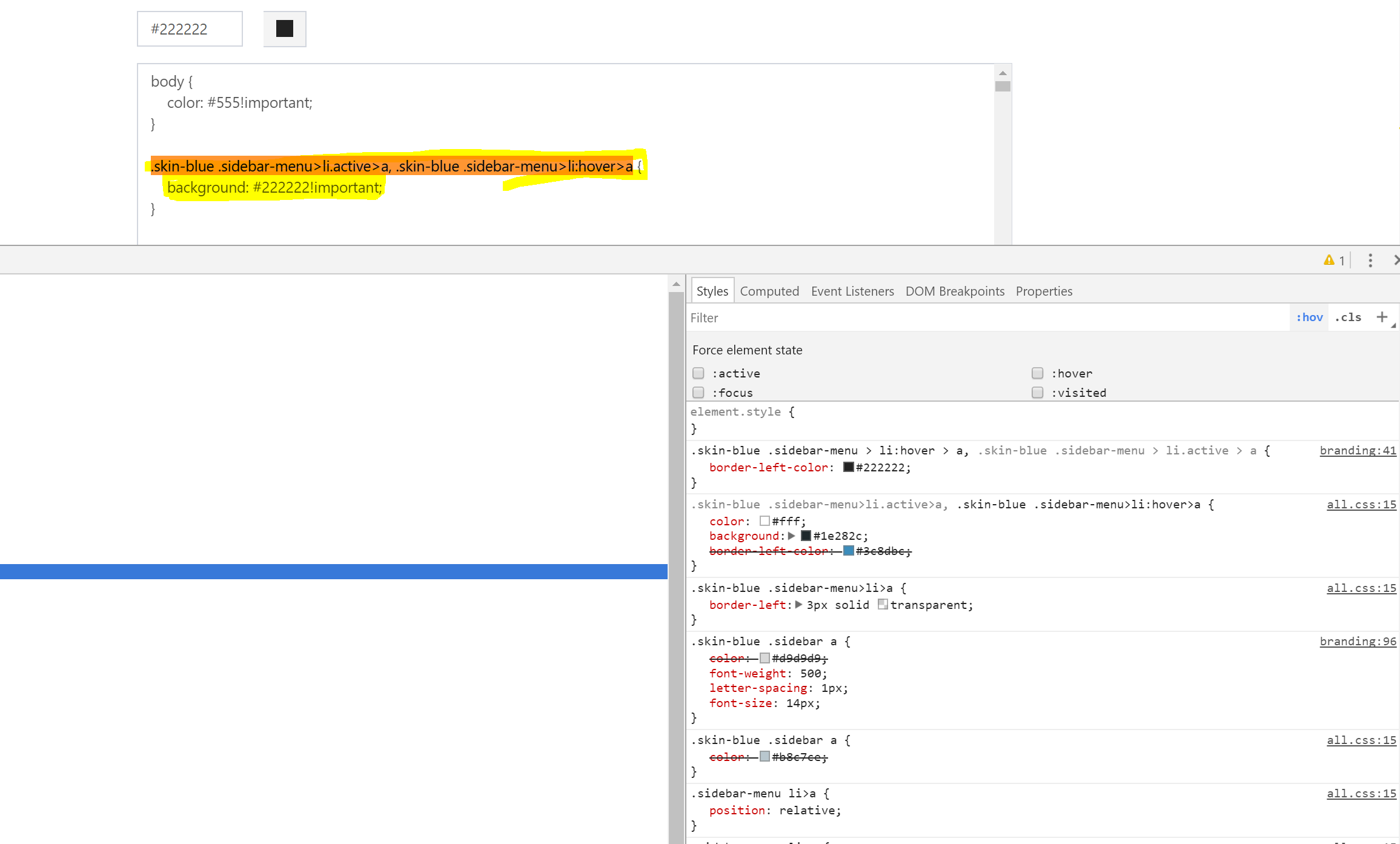Expand the background shorthand property arrow
Viewport: 1400px width, 844px height.
tap(792, 536)
